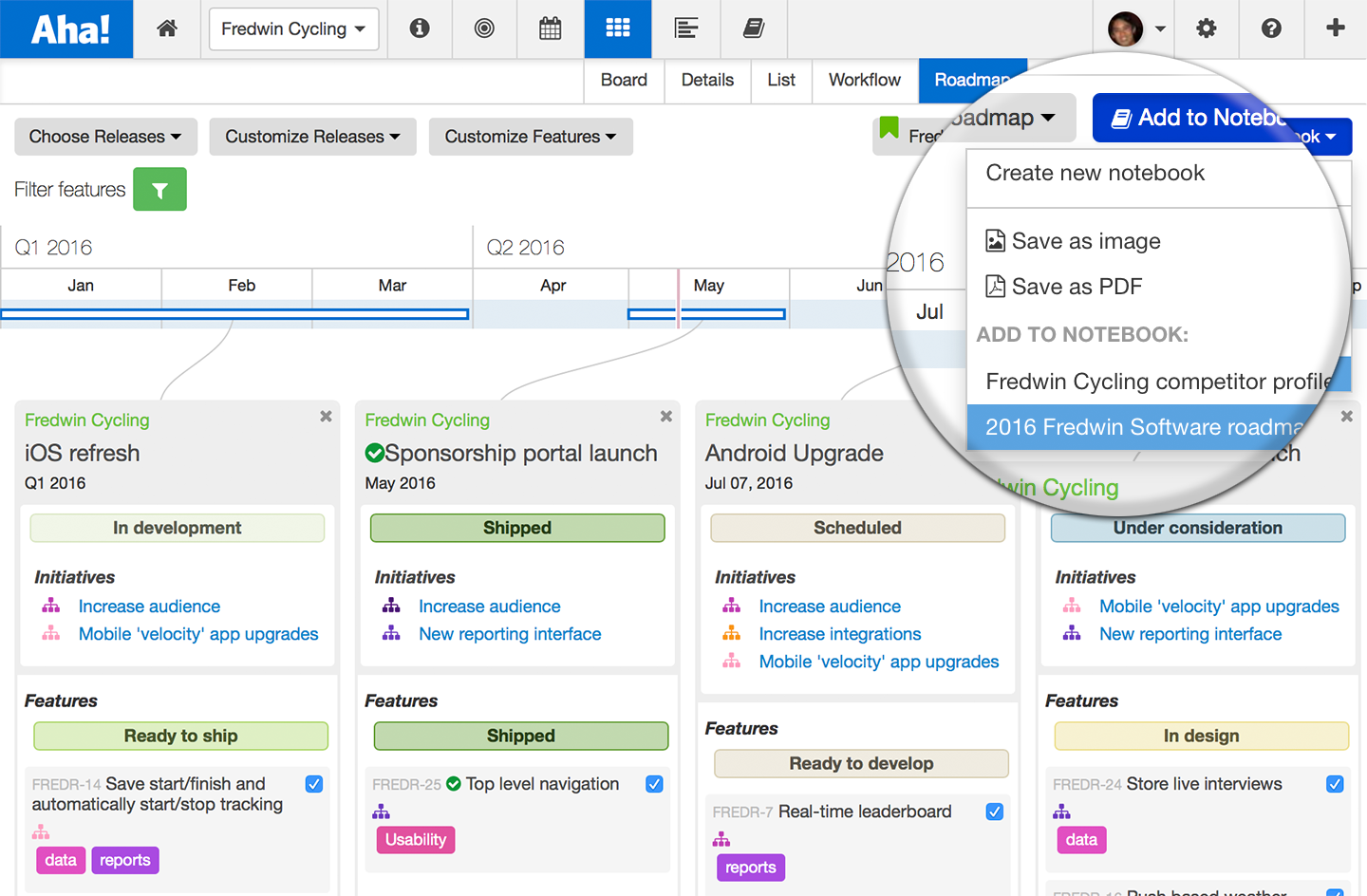Select Fredwin Cycling competitor profile notebook
This screenshot has height=896, width=1367.
tap(1158, 382)
